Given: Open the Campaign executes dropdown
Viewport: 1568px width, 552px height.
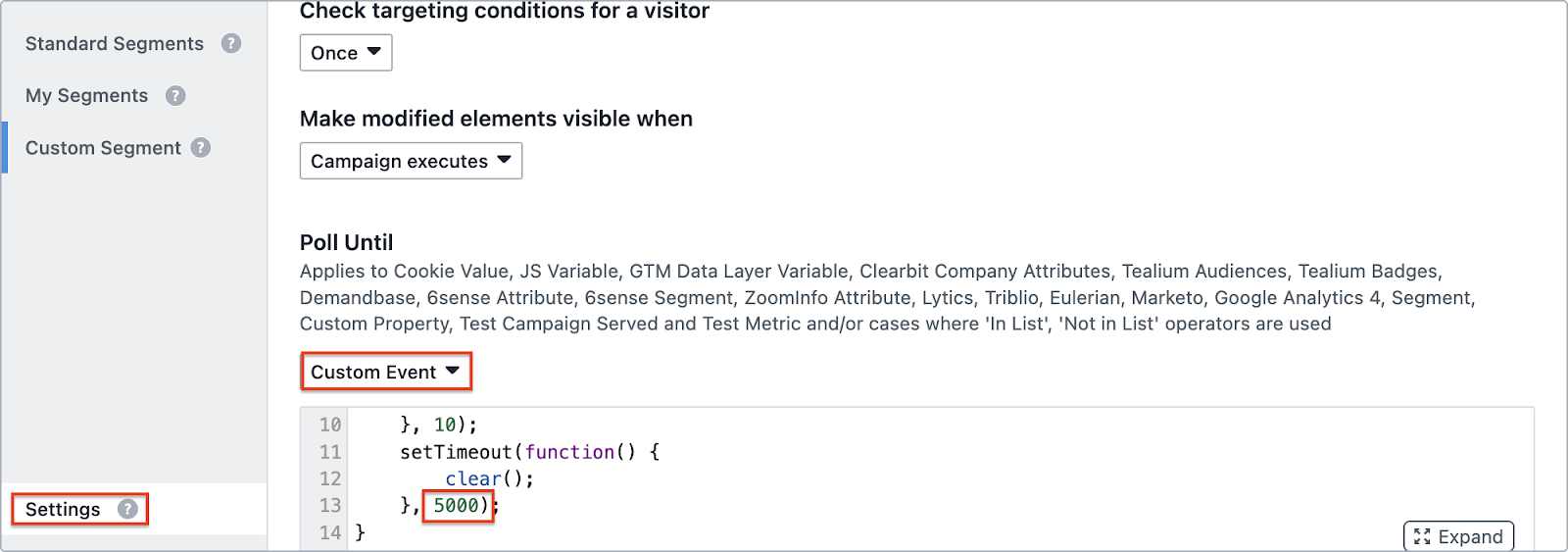Looking at the screenshot, I should (411, 161).
